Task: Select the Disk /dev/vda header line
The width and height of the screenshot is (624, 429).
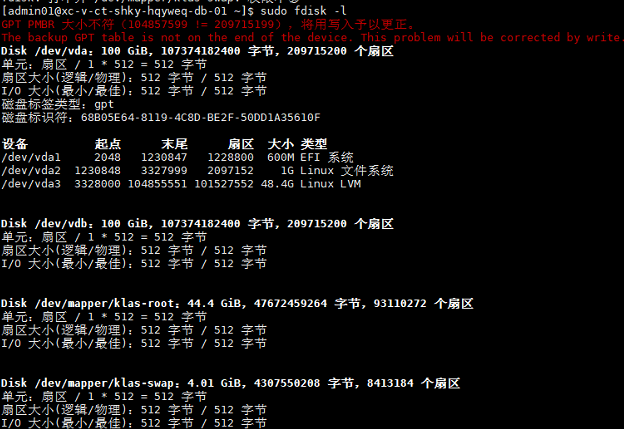Action: pyautogui.click(x=197, y=51)
